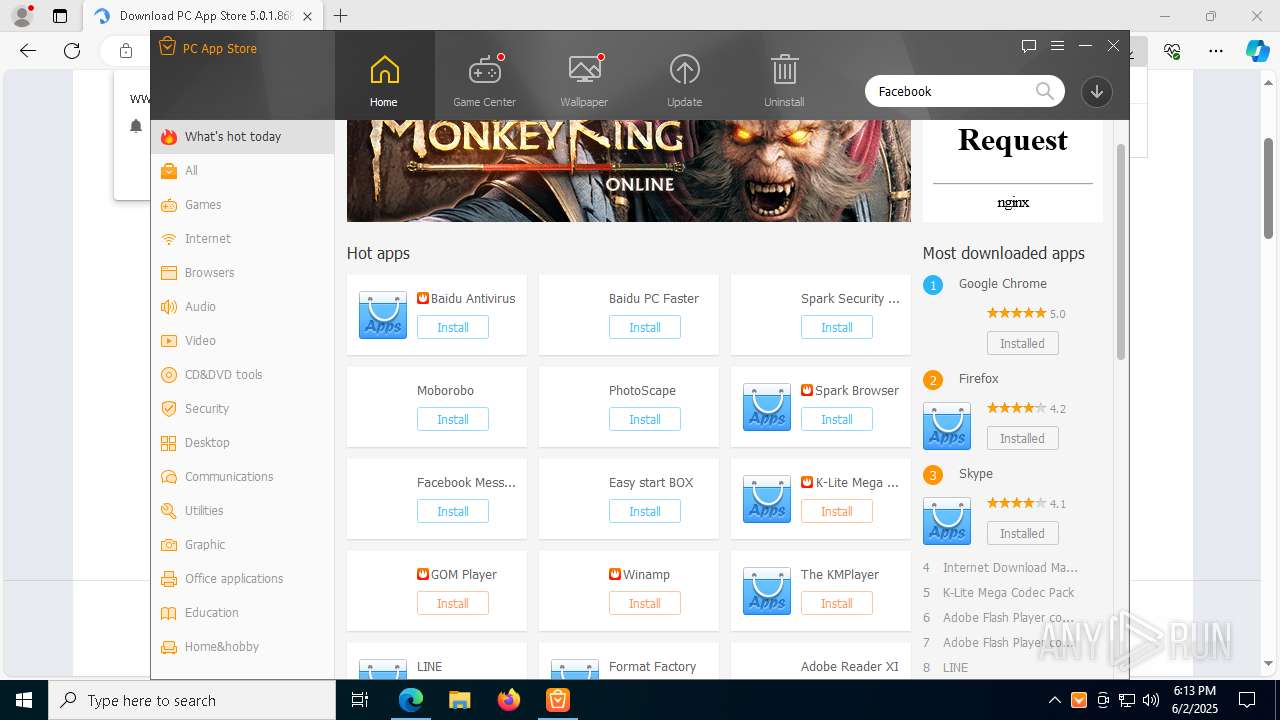Screen dimensions: 1280x720
Task: Open The KMPlayer app icon
Action: coord(767,591)
